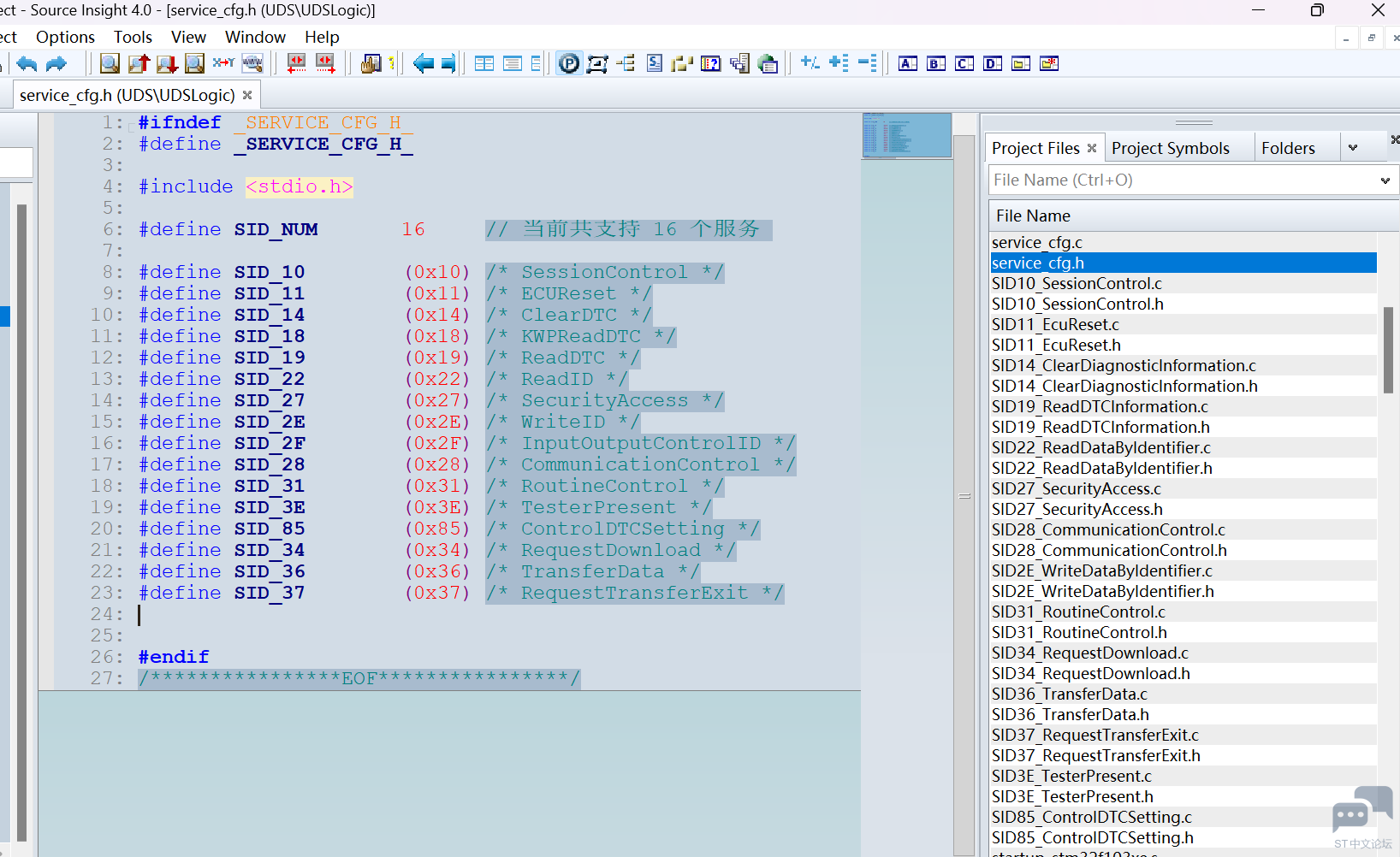The width and height of the screenshot is (1400, 857).
Task: Click the WWW search icon
Action: [252, 63]
